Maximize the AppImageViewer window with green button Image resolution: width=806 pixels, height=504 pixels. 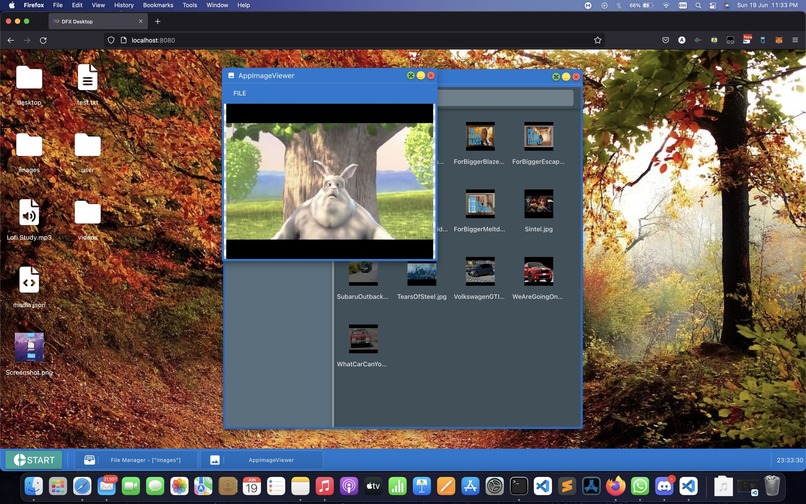411,76
